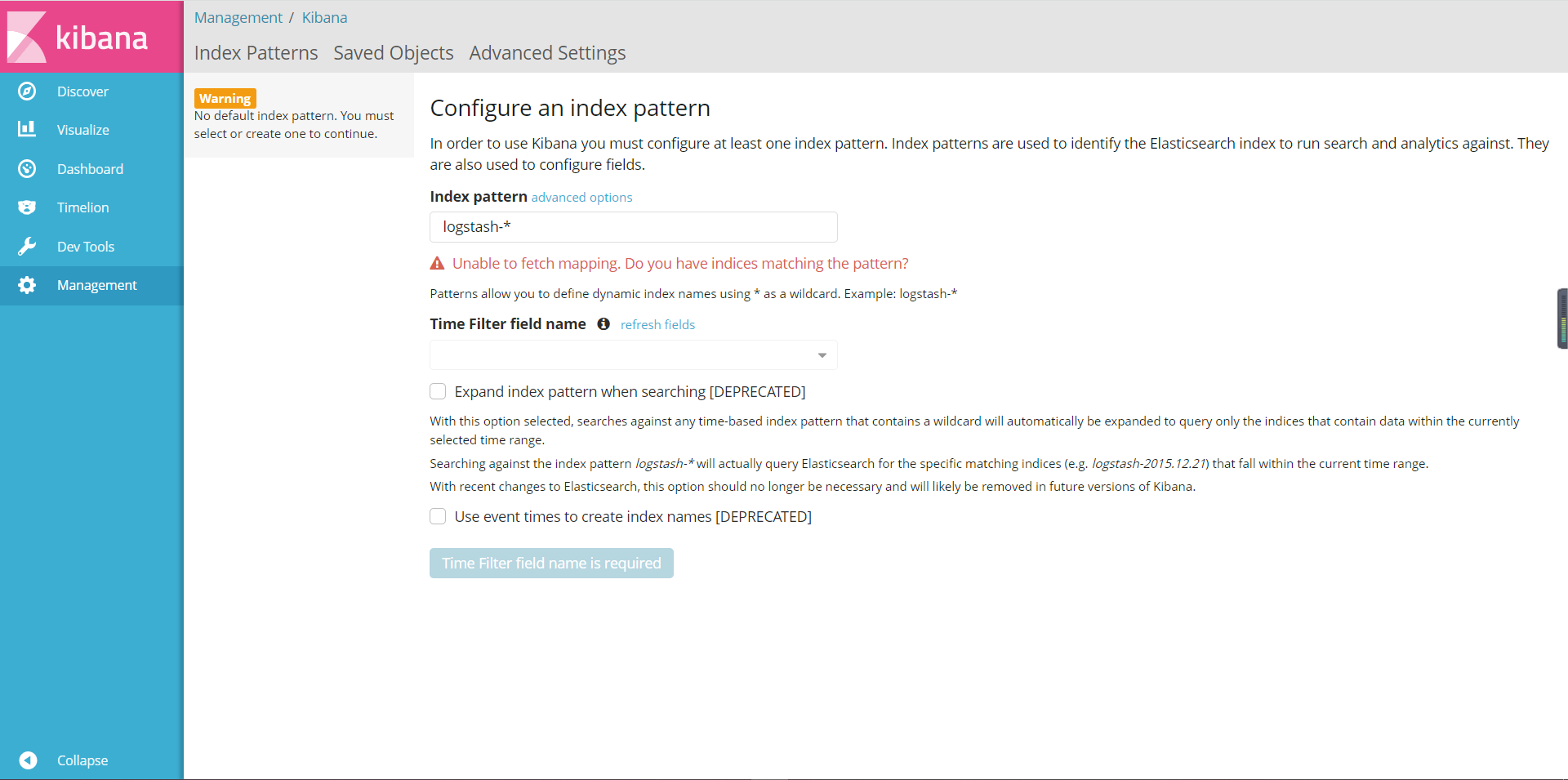Click the Dev Tools wrench icon
1568x780 pixels.
click(27, 247)
